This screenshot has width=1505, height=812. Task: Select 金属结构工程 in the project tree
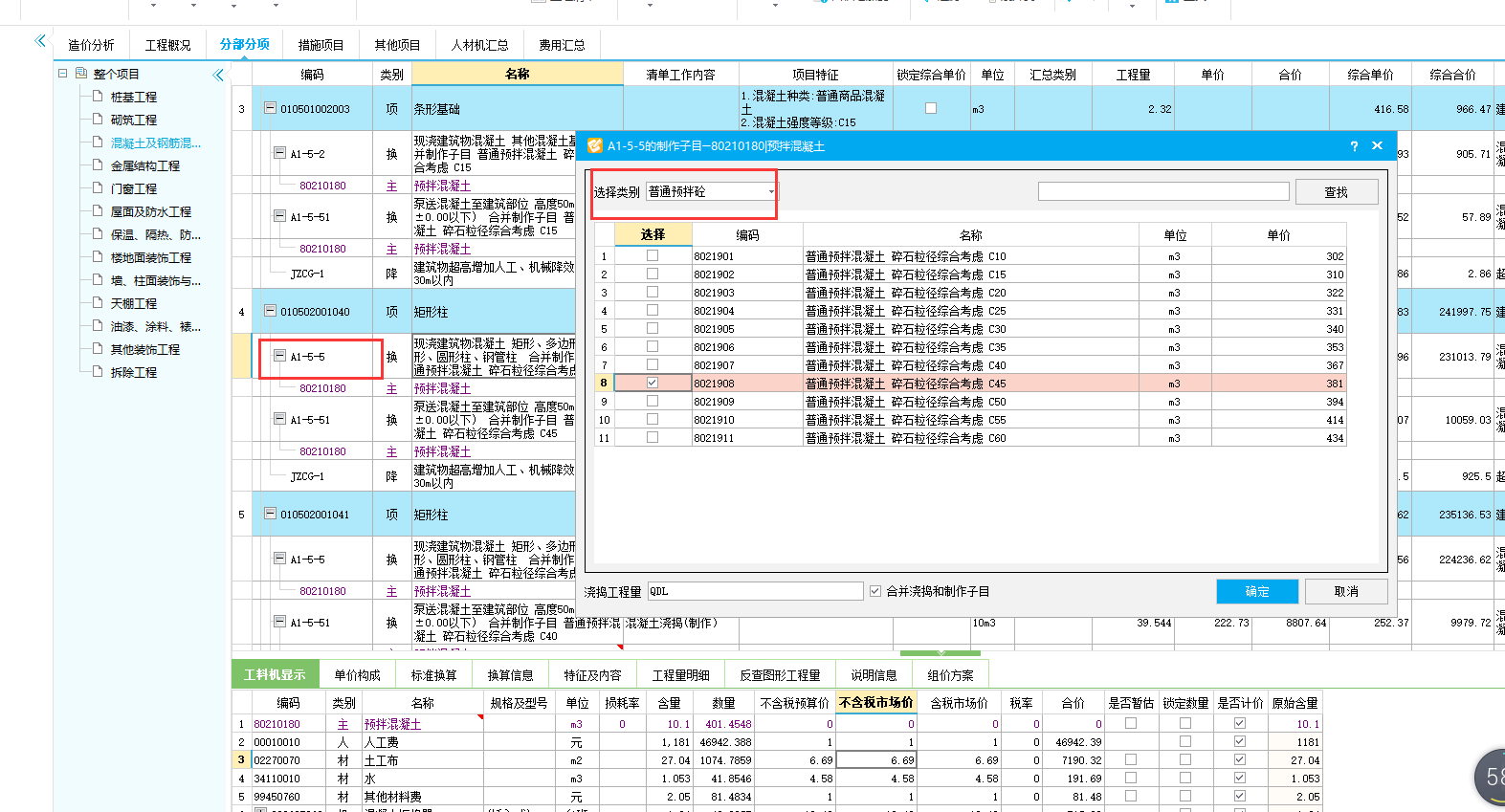[x=144, y=166]
